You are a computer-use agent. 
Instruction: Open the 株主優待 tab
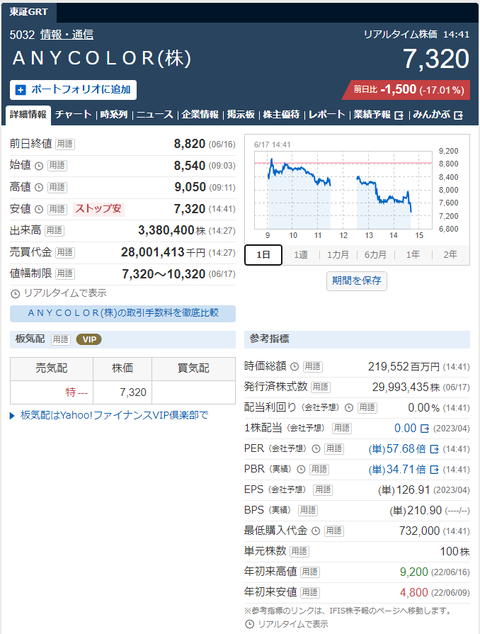coord(281,114)
